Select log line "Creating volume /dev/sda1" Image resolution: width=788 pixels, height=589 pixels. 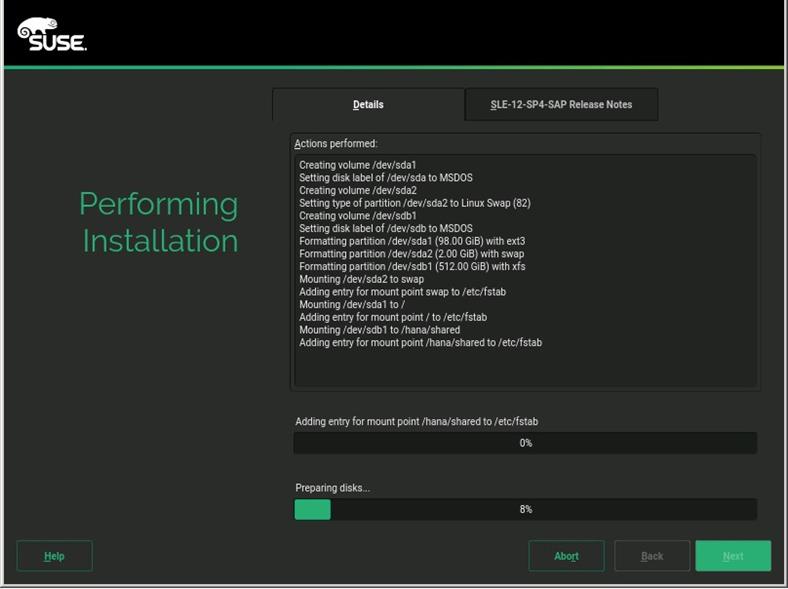357,165
